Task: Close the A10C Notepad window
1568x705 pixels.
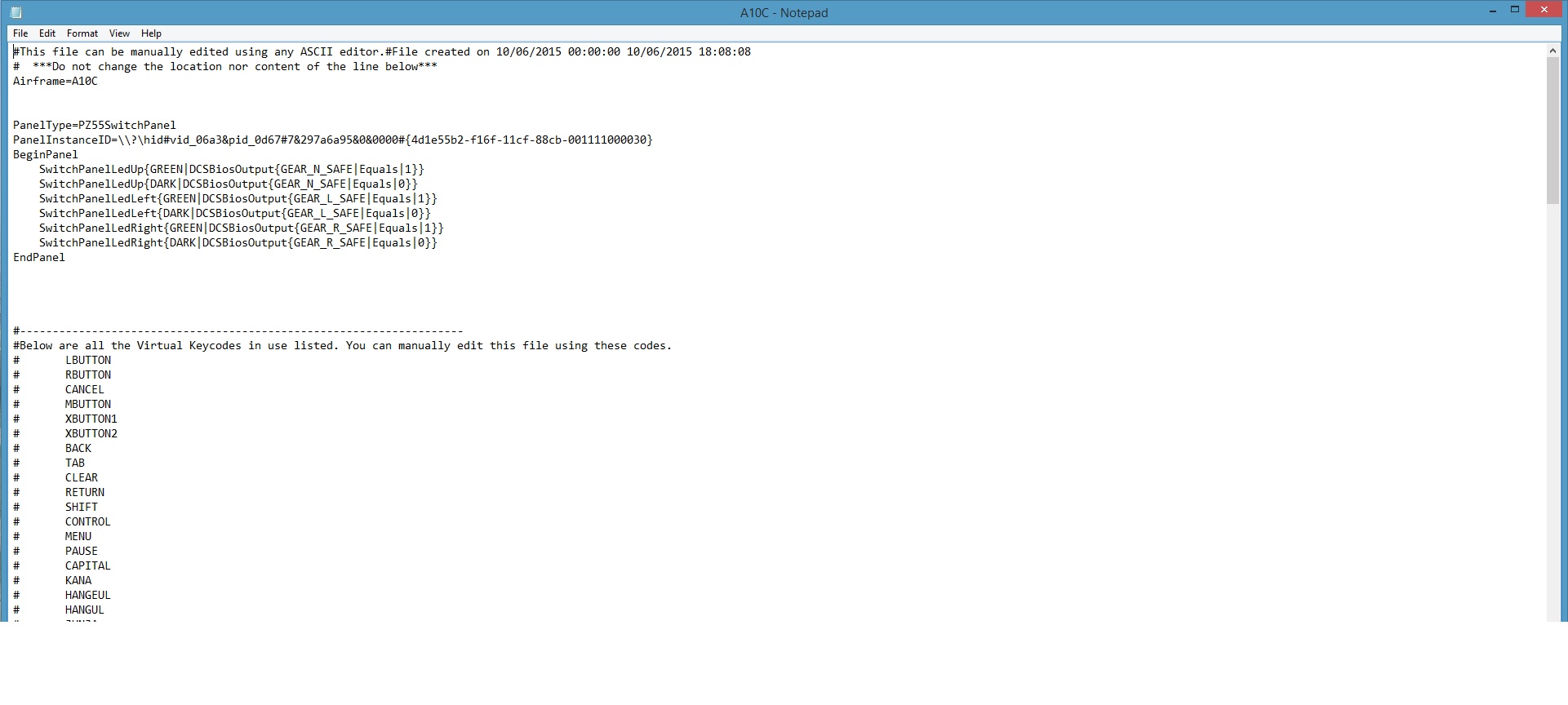Action: tap(1544, 10)
